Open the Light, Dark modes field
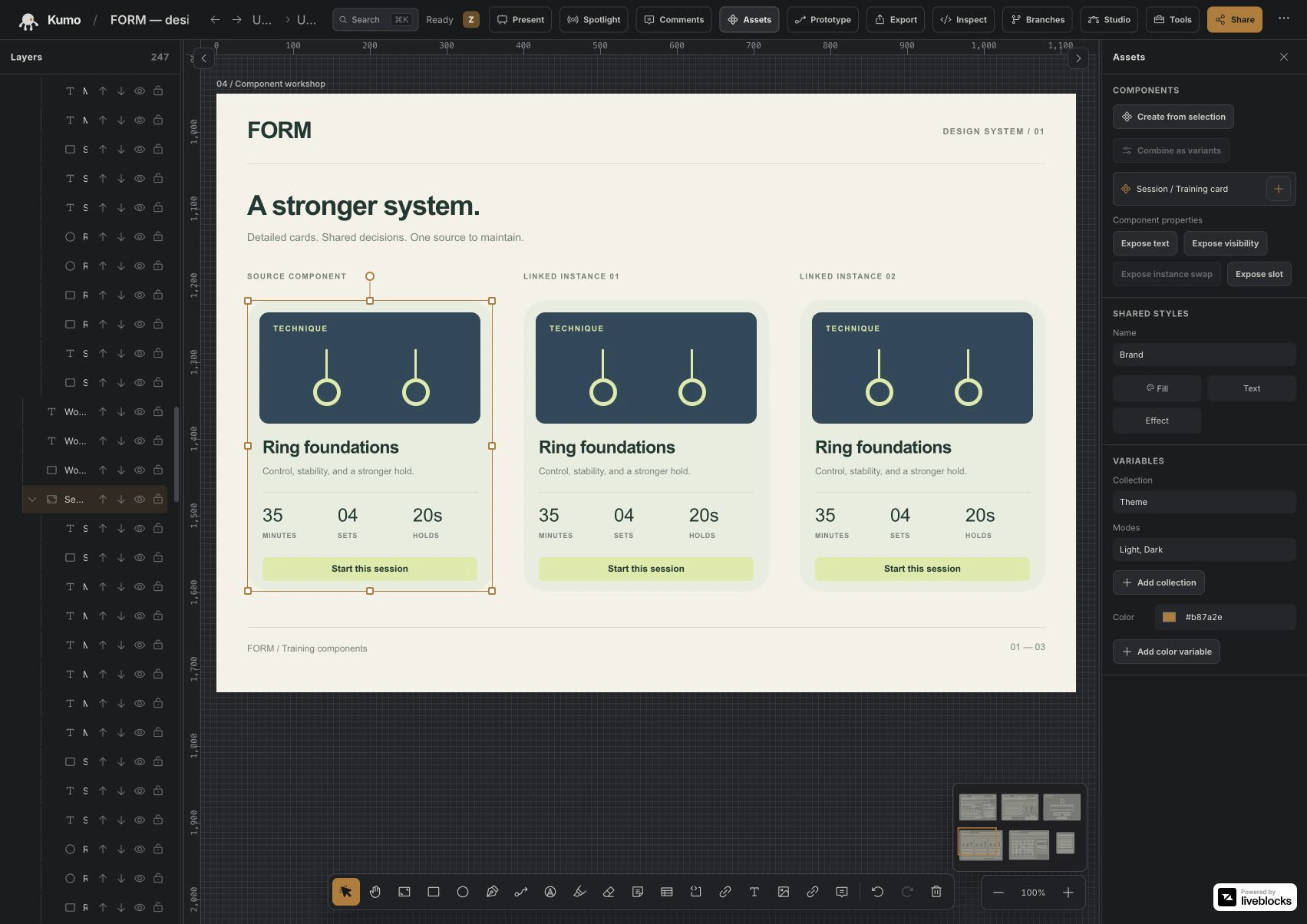 coord(1204,549)
